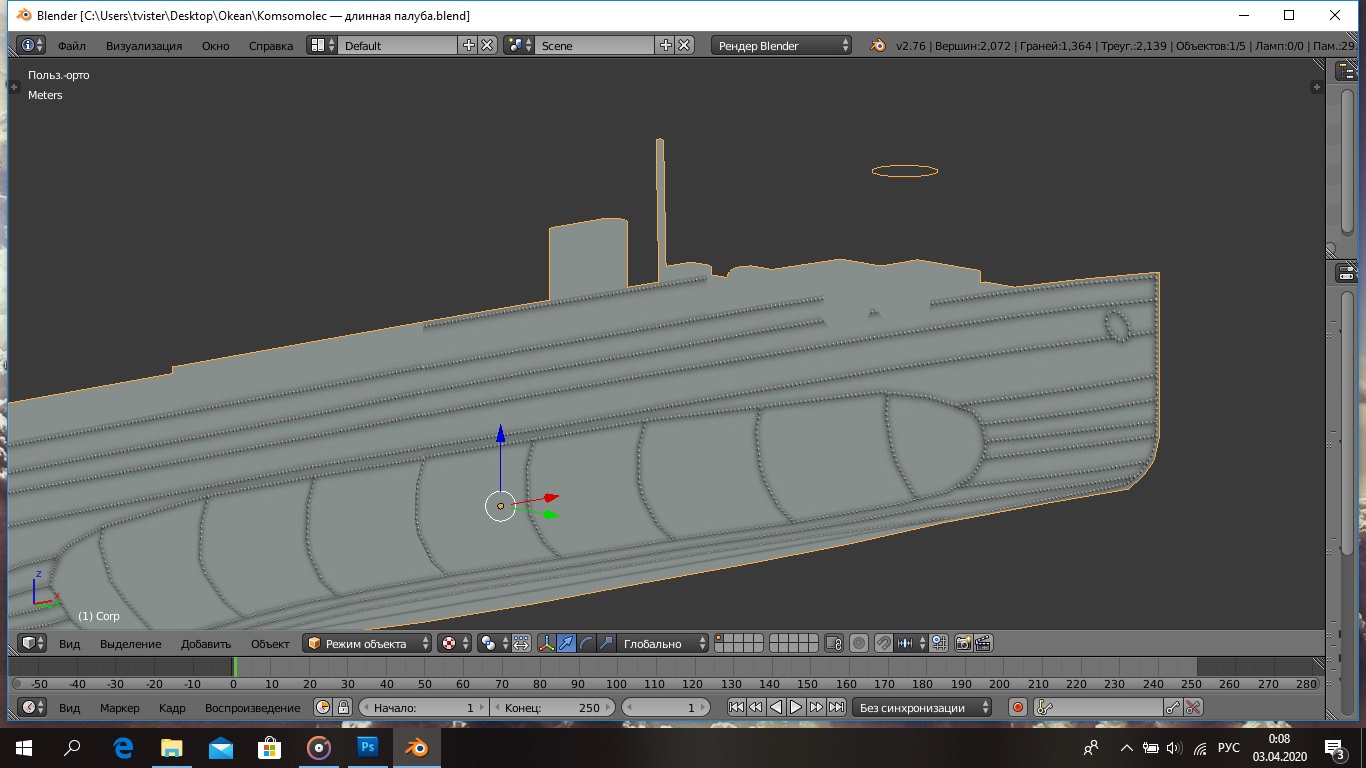This screenshot has width=1366, height=768.
Task: Select the translate manipulator arrow icon
Action: coord(566,644)
